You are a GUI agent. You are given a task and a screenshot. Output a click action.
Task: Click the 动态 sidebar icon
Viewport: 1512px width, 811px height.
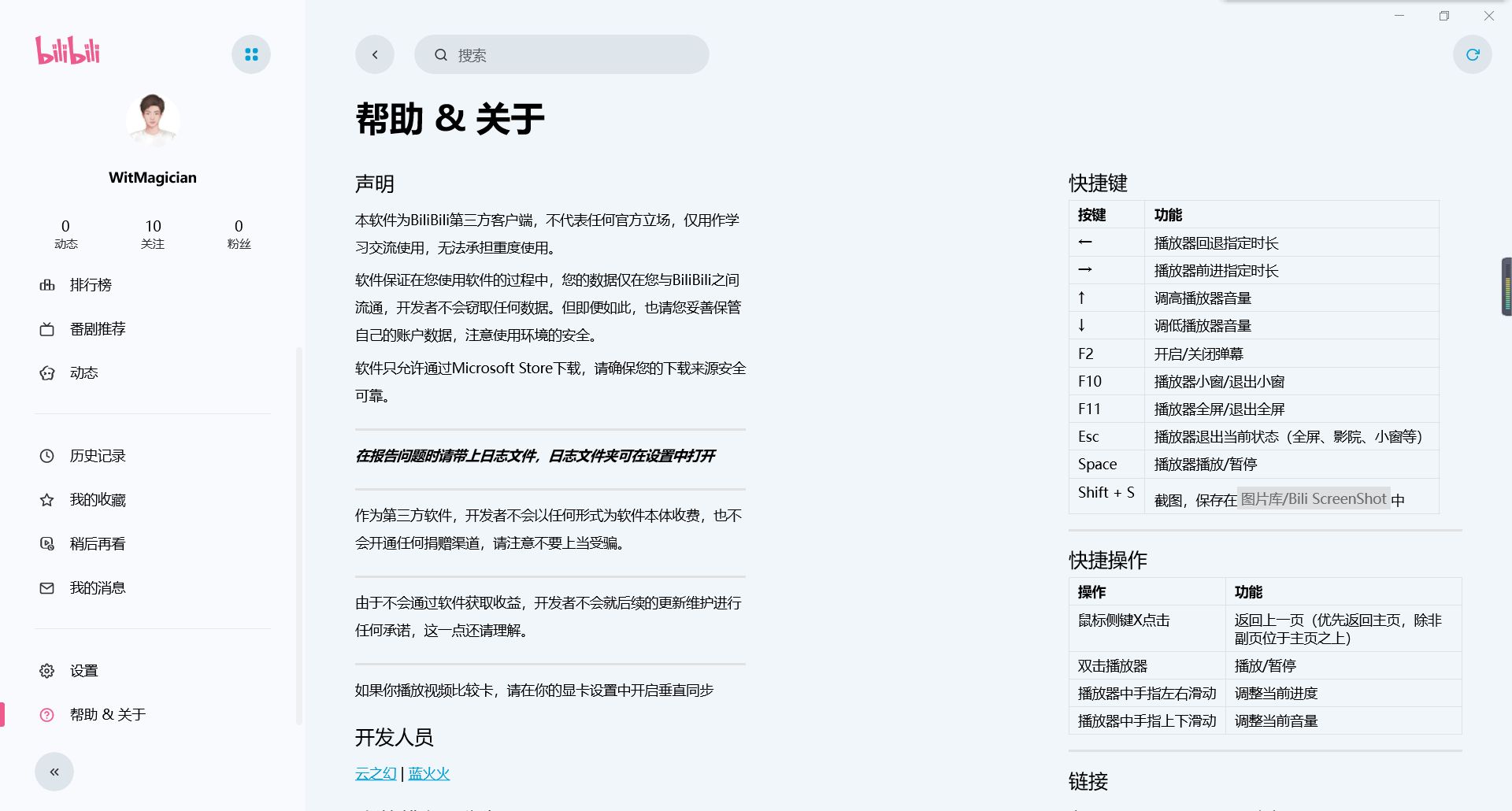pyautogui.click(x=47, y=373)
